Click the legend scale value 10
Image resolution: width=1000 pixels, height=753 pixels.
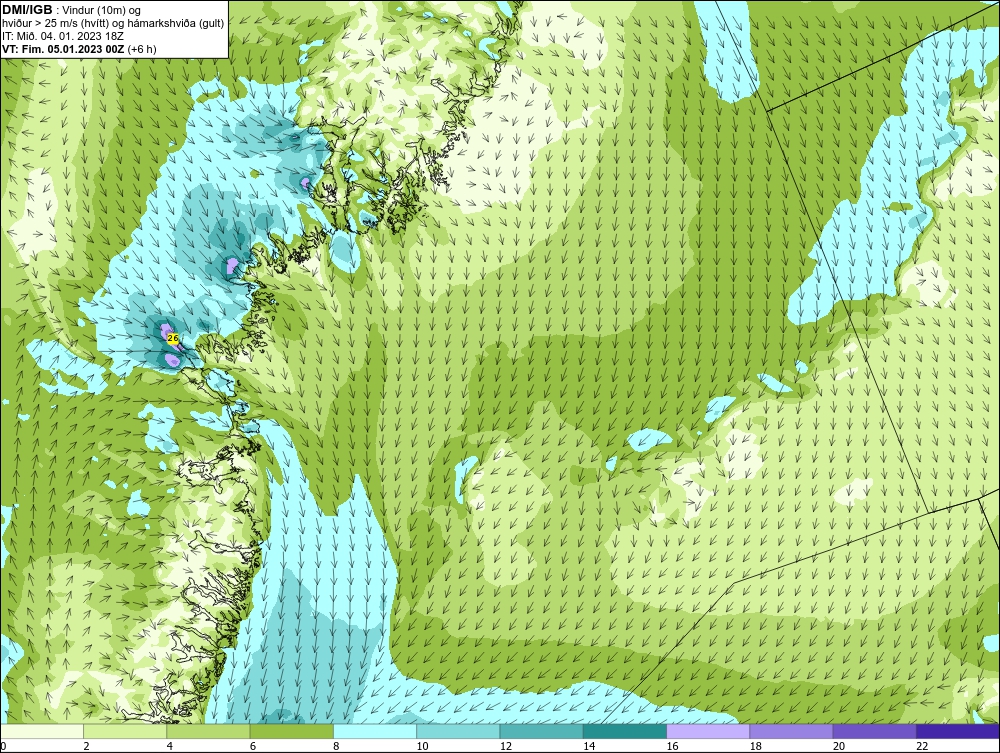[422, 747]
